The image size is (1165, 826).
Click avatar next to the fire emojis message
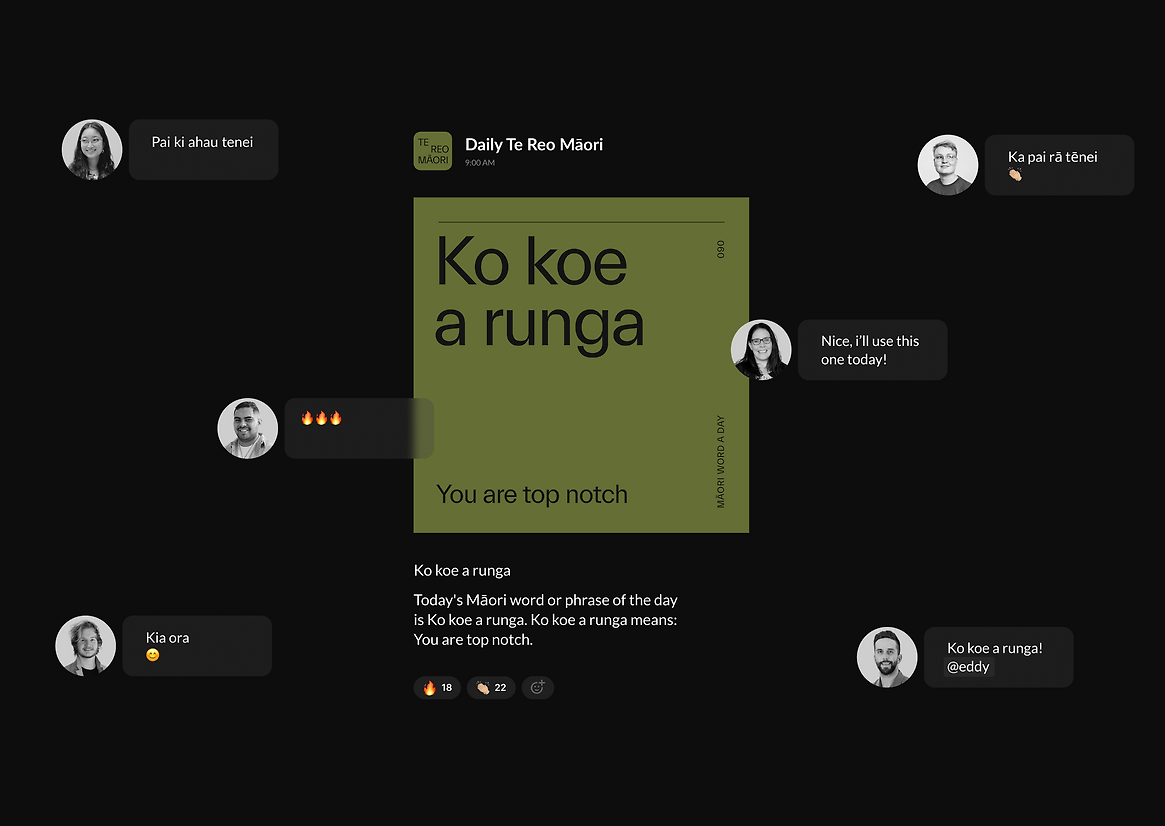point(247,429)
